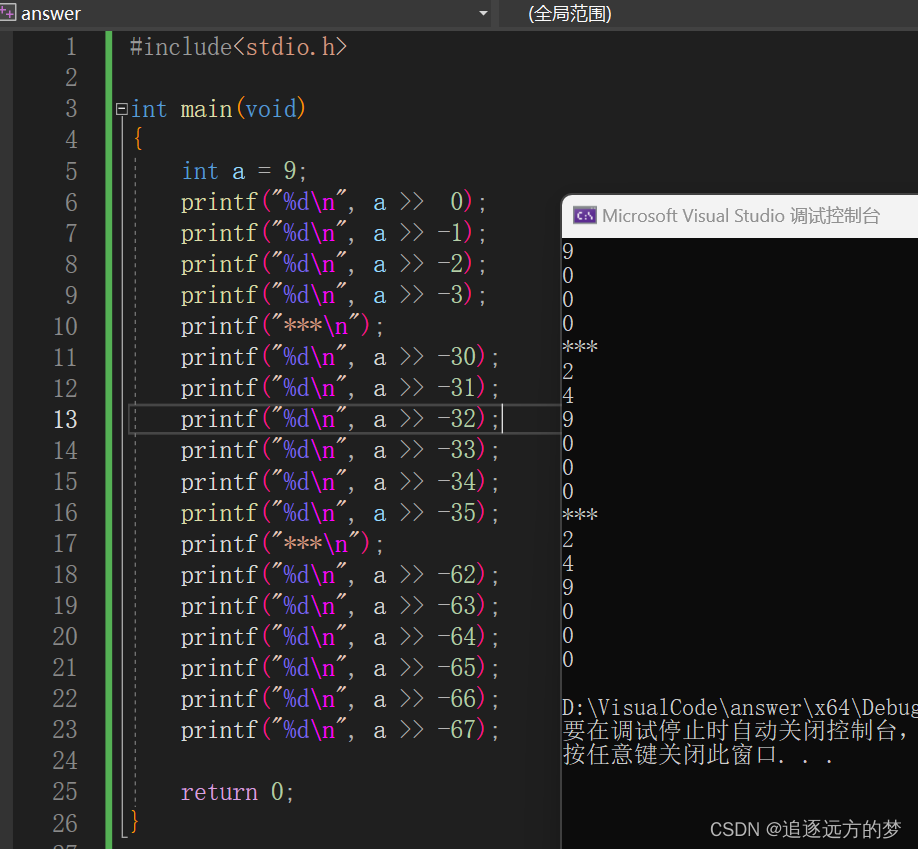The height and width of the screenshot is (849, 918).
Task: Click the first printf("***\n") on line 10
Action: 282,327
